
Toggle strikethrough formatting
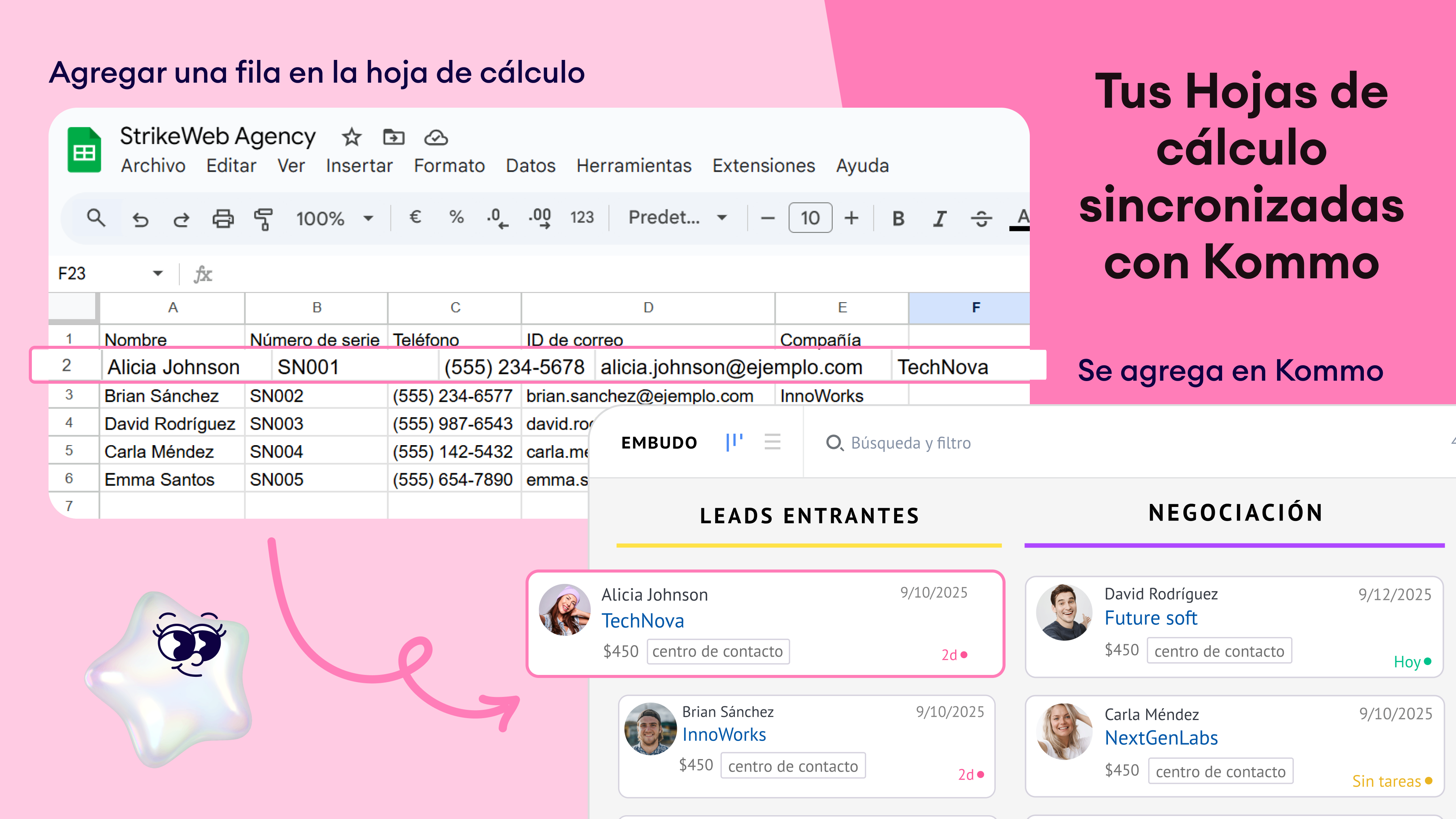pyautogui.click(x=981, y=219)
